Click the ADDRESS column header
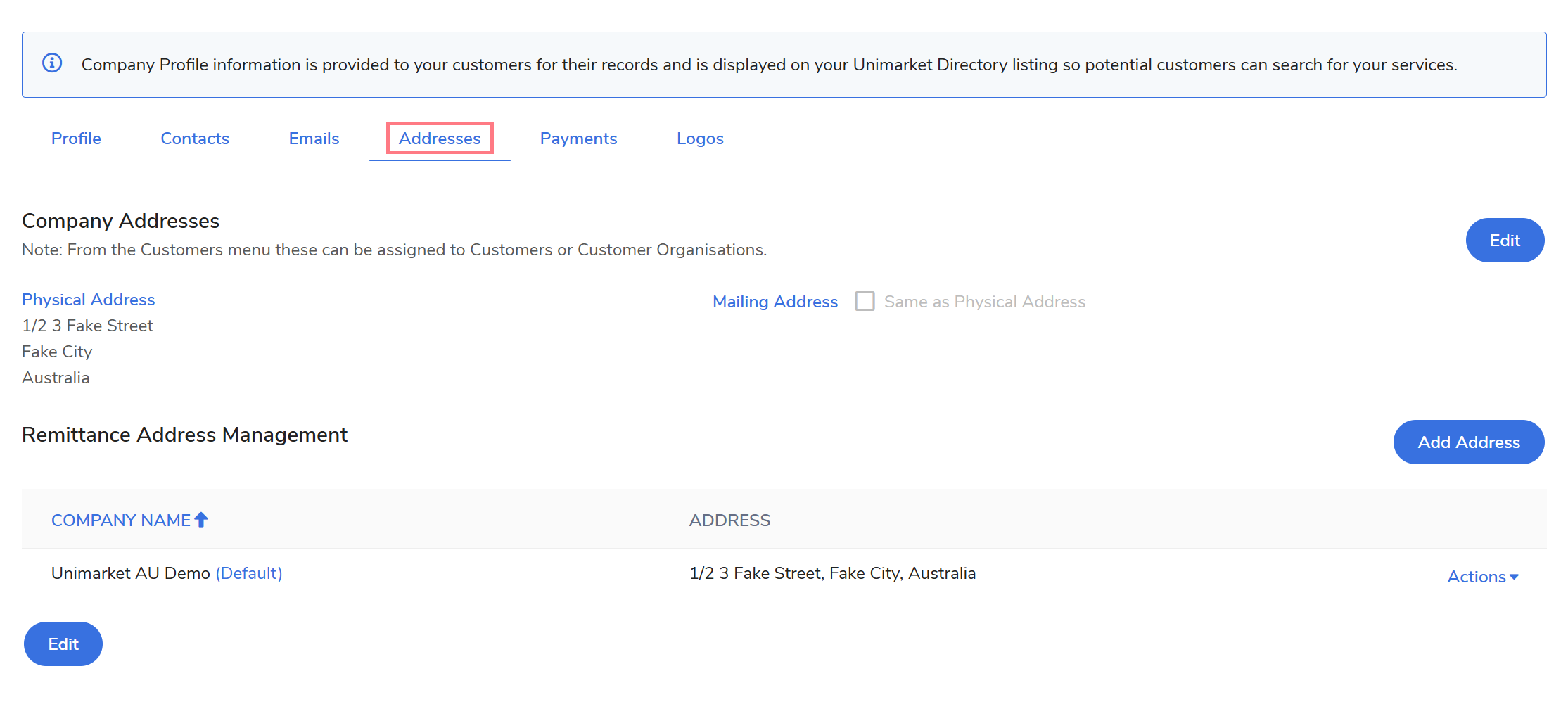The image size is (1568, 716). (x=729, y=520)
